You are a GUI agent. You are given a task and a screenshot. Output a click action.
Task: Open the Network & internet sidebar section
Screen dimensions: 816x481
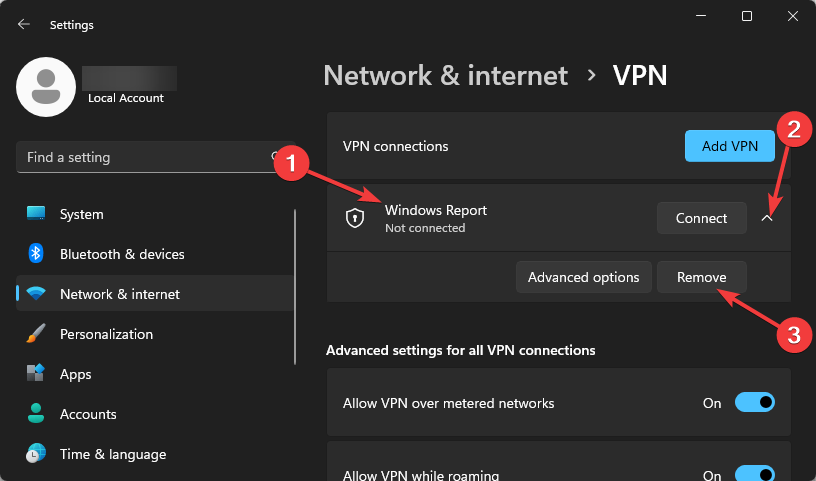[x=120, y=294]
